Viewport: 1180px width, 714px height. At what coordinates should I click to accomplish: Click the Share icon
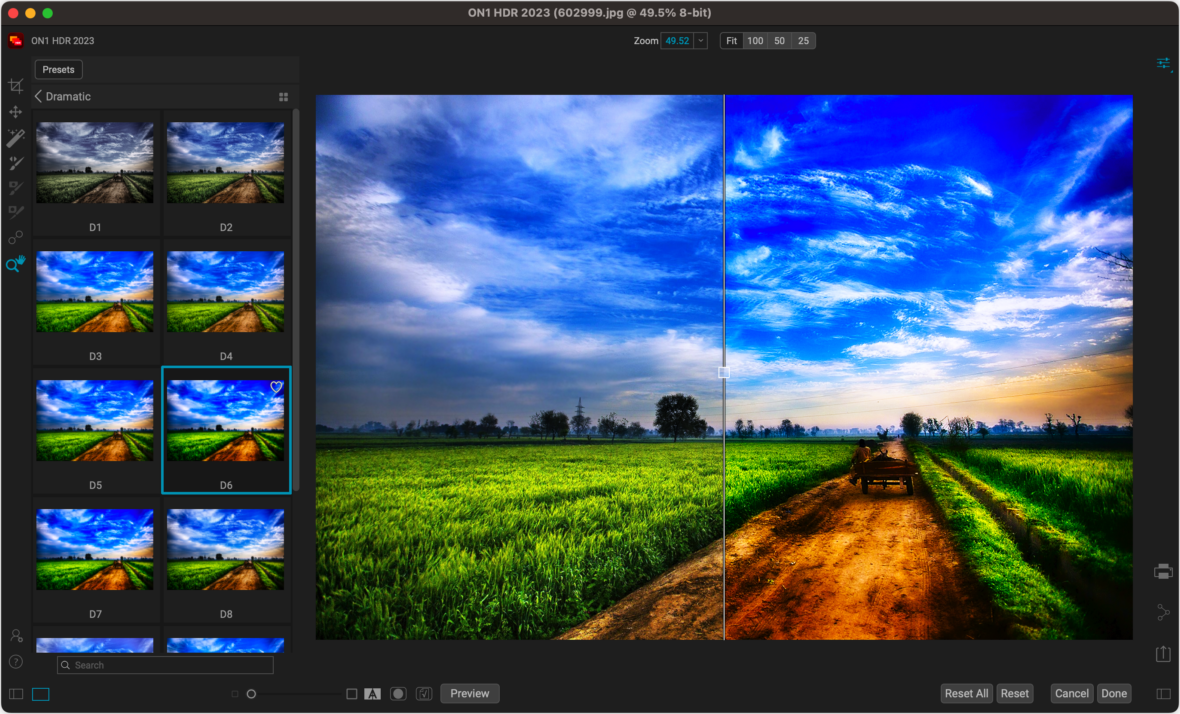point(1163,612)
